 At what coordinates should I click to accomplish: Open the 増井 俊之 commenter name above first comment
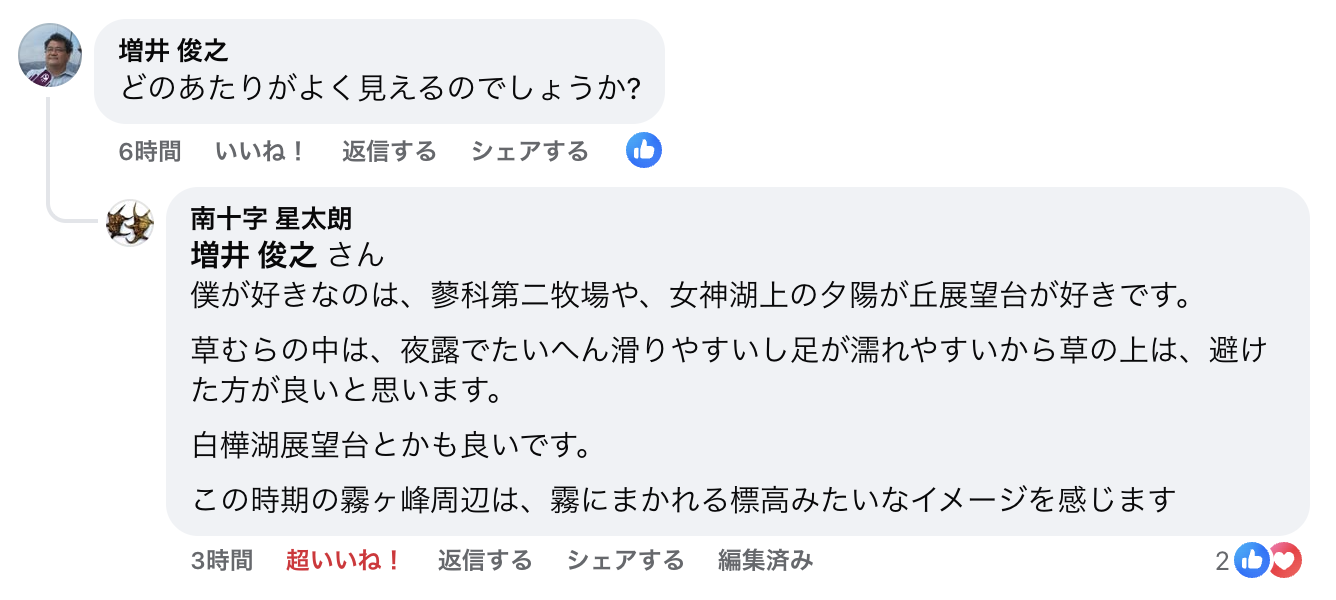174,51
